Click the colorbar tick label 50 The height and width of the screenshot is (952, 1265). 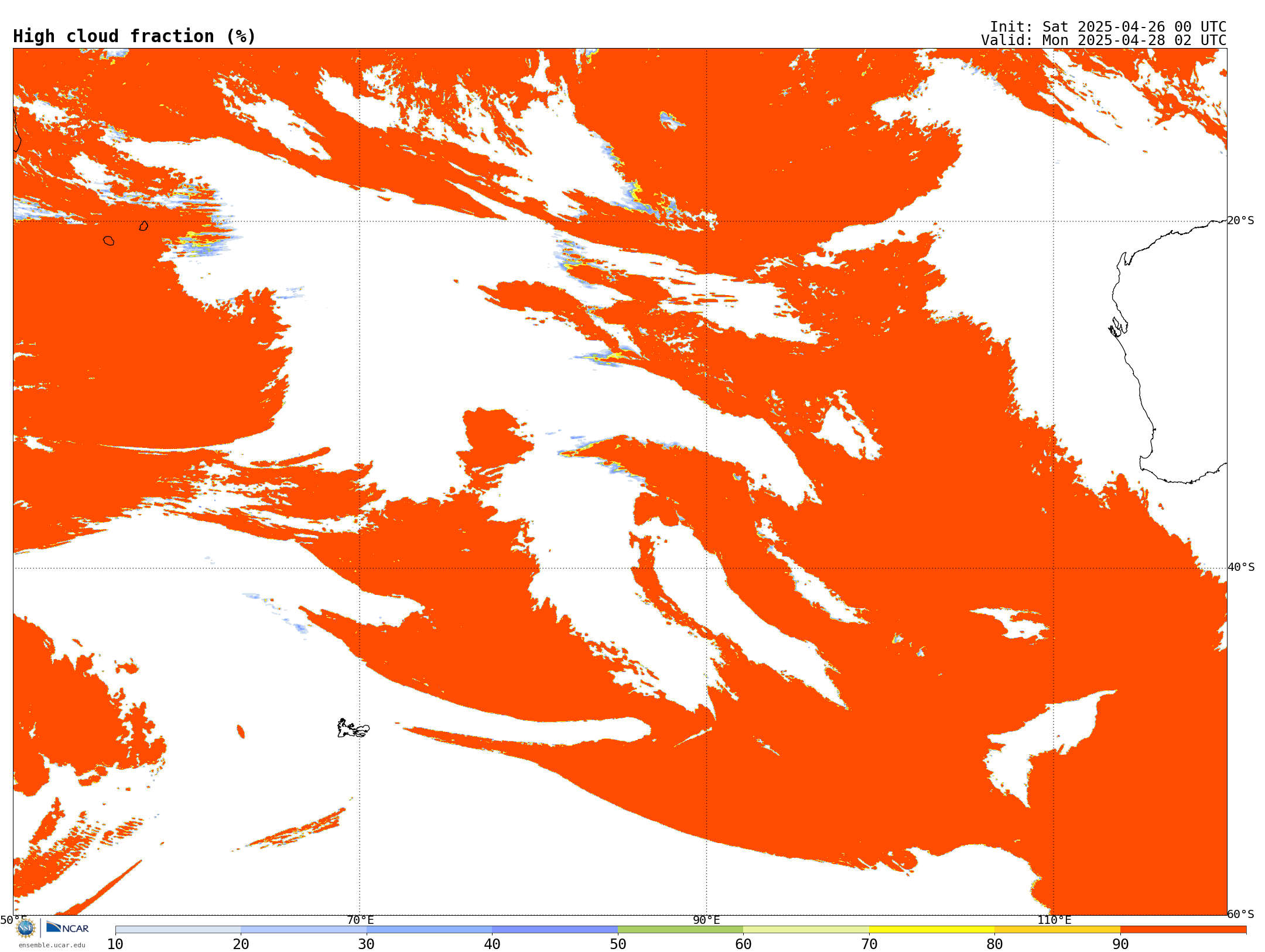[x=618, y=944]
